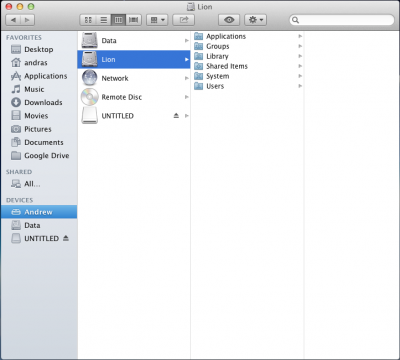Open the Shared Items folder
The height and width of the screenshot is (360, 400).
click(x=248, y=66)
